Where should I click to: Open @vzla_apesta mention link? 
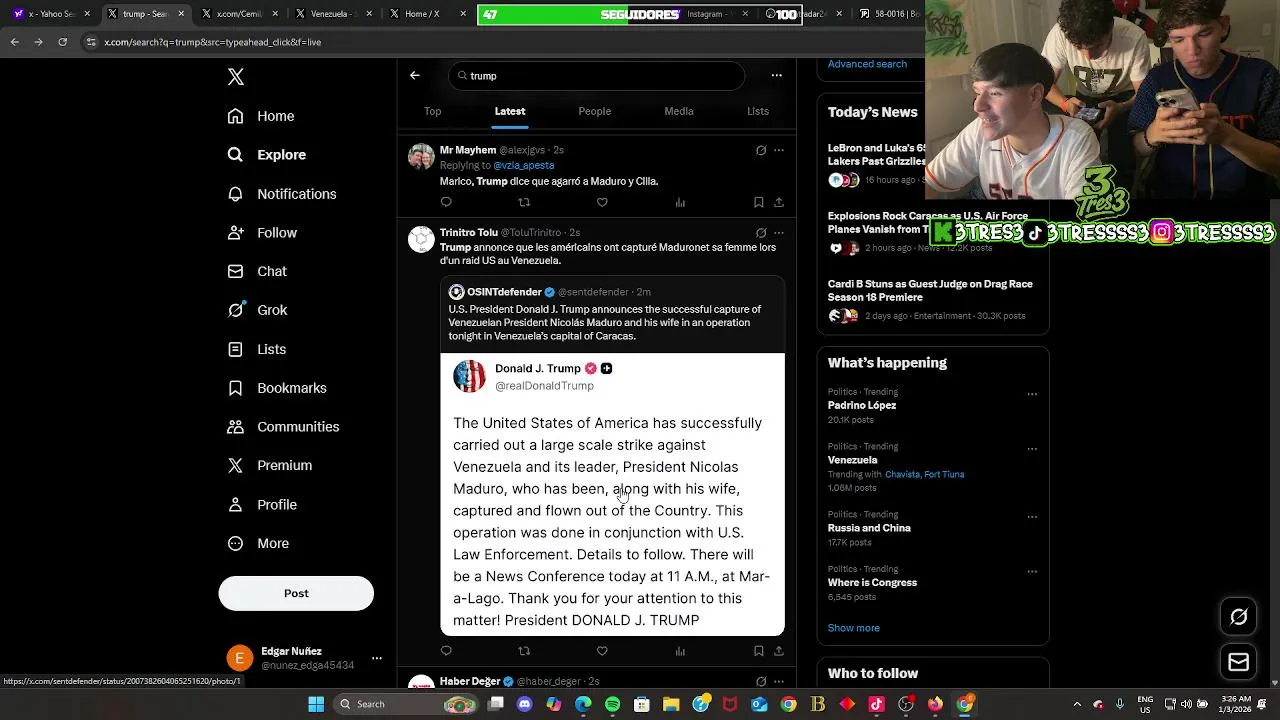523,165
